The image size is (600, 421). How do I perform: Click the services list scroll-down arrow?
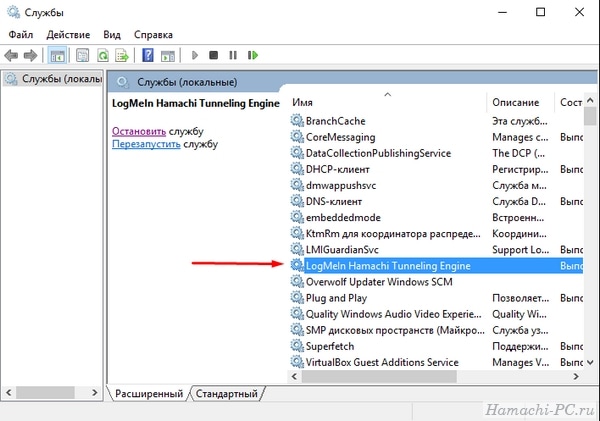pyautogui.click(x=590, y=362)
